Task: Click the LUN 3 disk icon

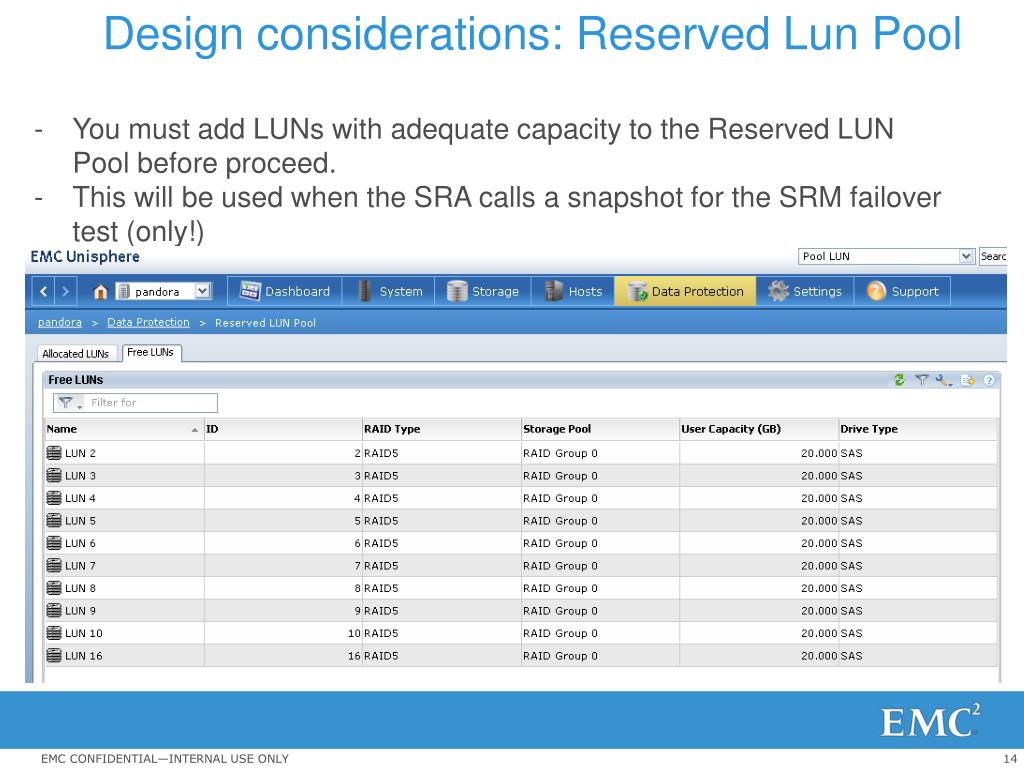Action: (54, 475)
